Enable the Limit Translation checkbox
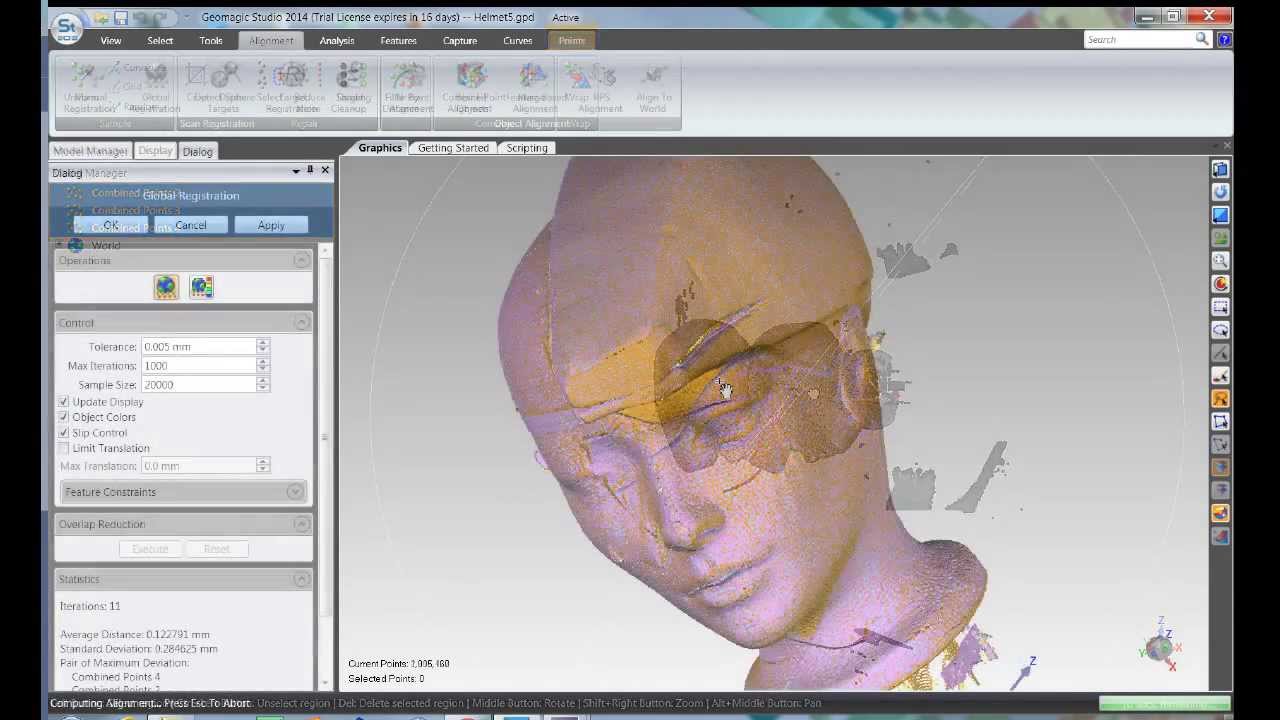 64,448
